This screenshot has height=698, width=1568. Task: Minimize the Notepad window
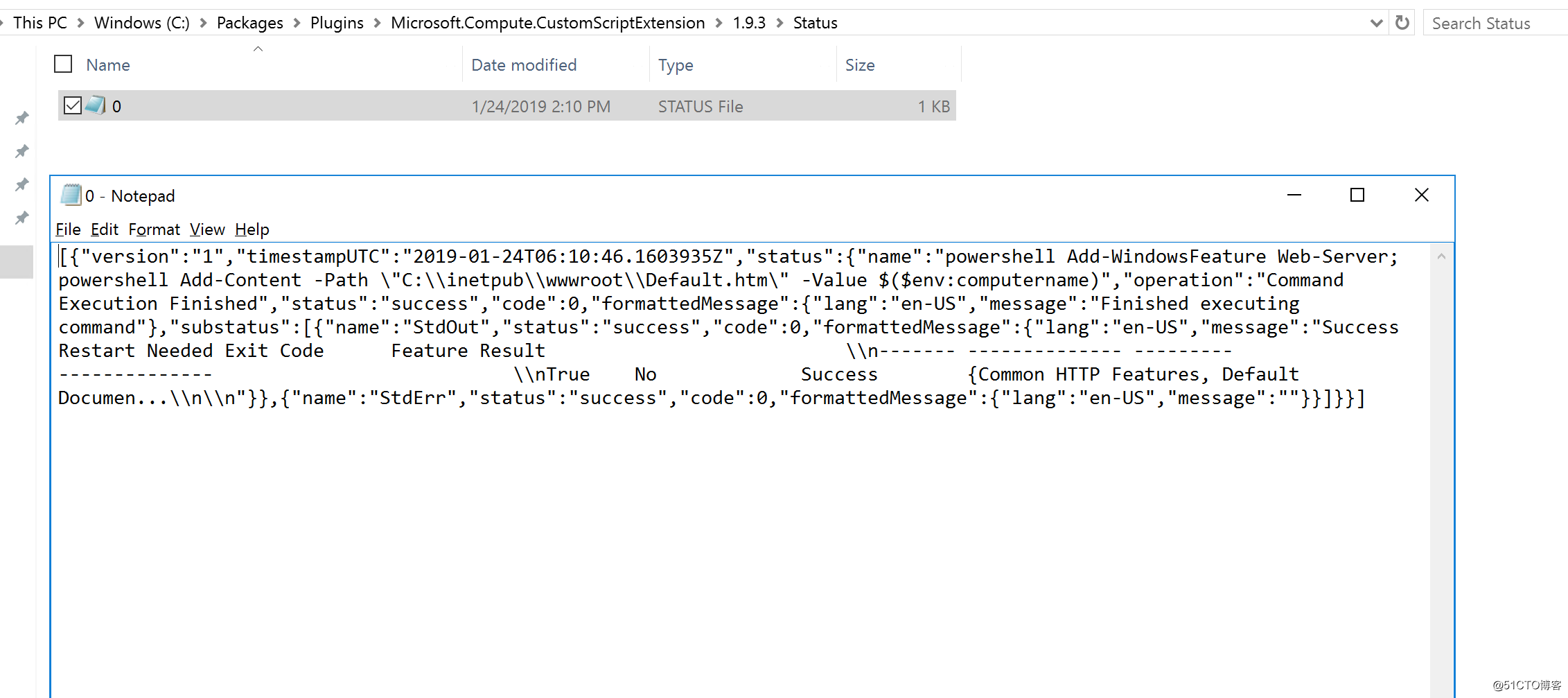(1294, 195)
